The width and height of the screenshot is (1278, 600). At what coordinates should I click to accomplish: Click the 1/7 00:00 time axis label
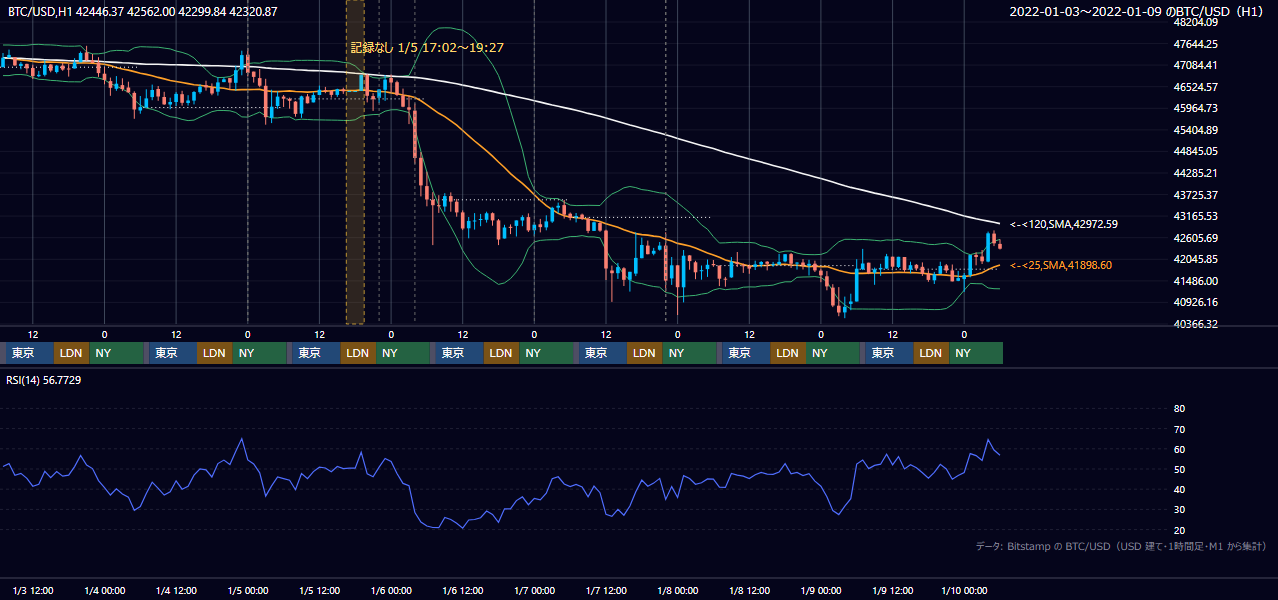(534, 590)
